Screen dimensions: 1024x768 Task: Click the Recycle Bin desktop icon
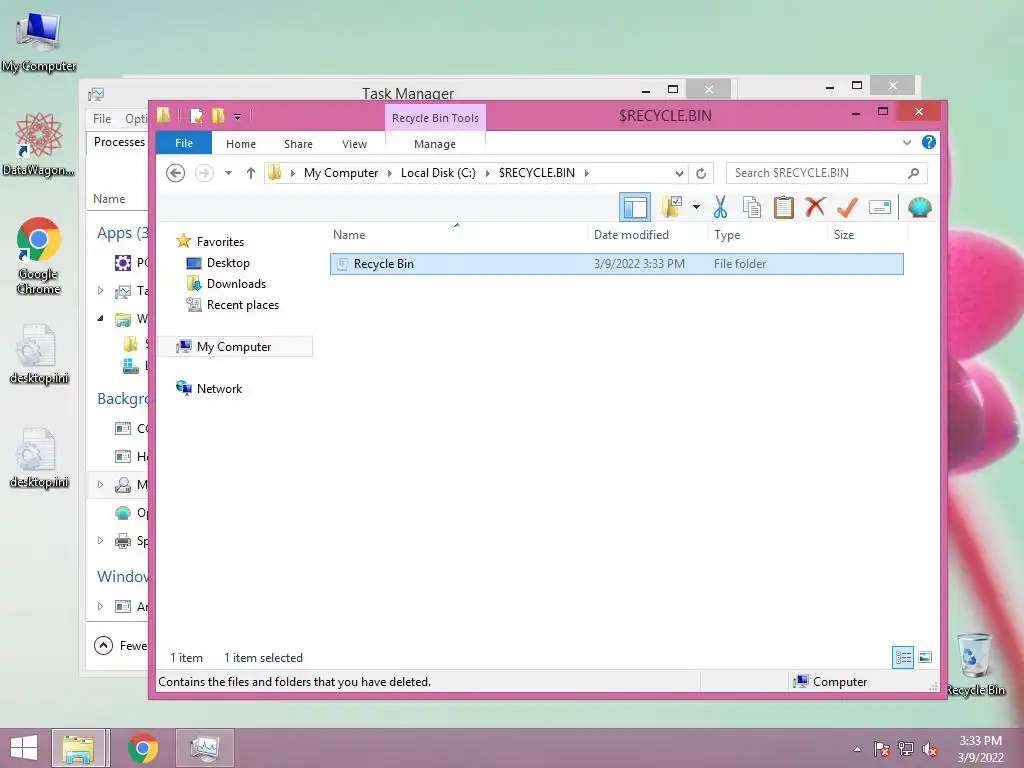pyautogui.click(x=975, y=664)
